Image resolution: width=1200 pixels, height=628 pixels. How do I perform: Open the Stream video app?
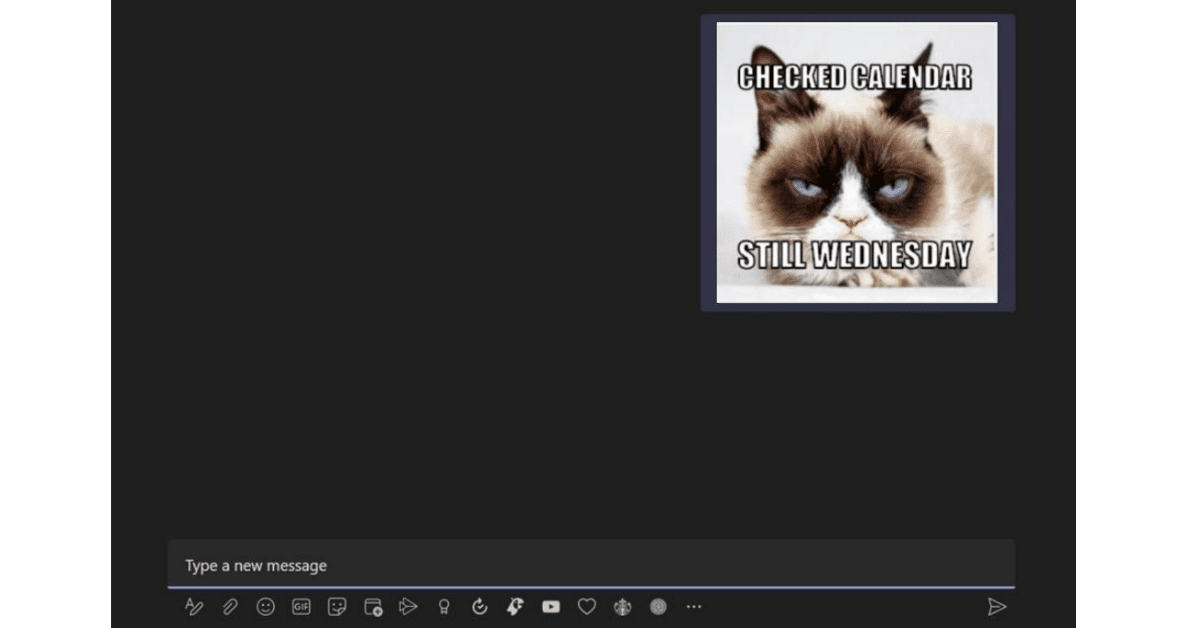pyautogui.click(x=408, y=607)
